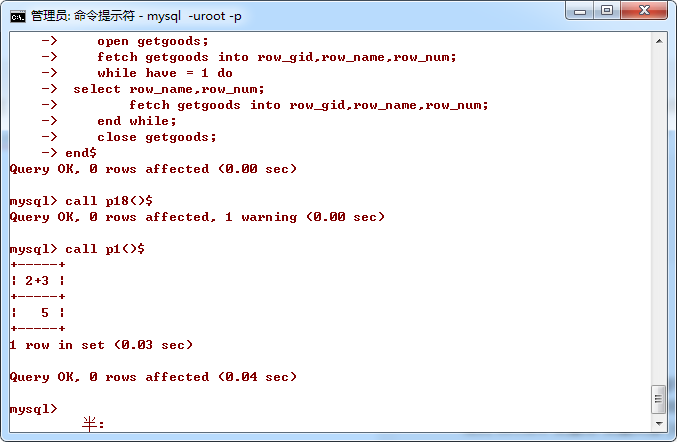
Task: Click the scrollbar up arrow
Action: 658,38
